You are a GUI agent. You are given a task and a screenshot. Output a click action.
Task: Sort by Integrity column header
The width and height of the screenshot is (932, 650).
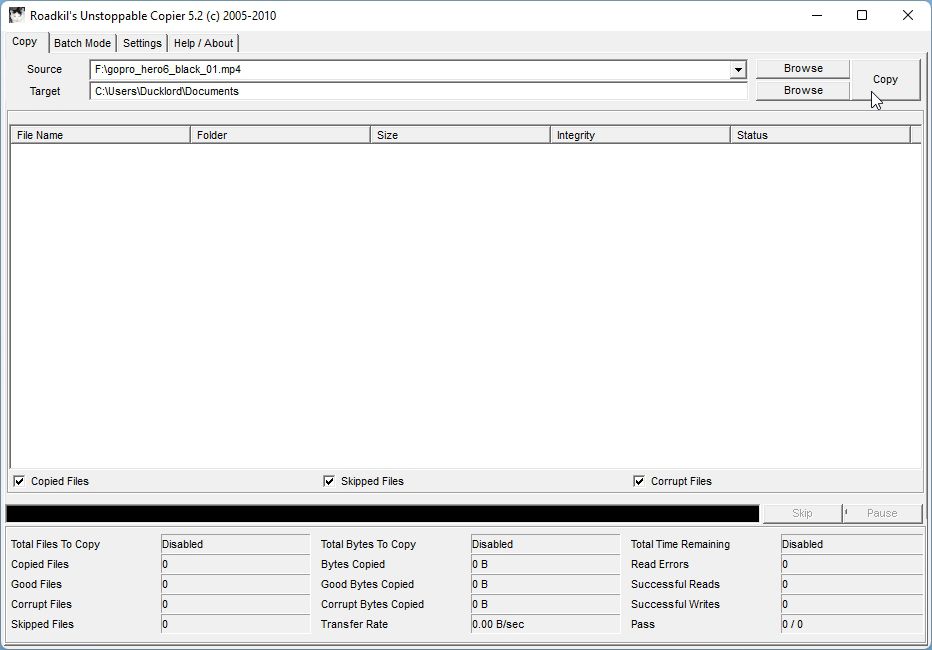tap(640, 135)
